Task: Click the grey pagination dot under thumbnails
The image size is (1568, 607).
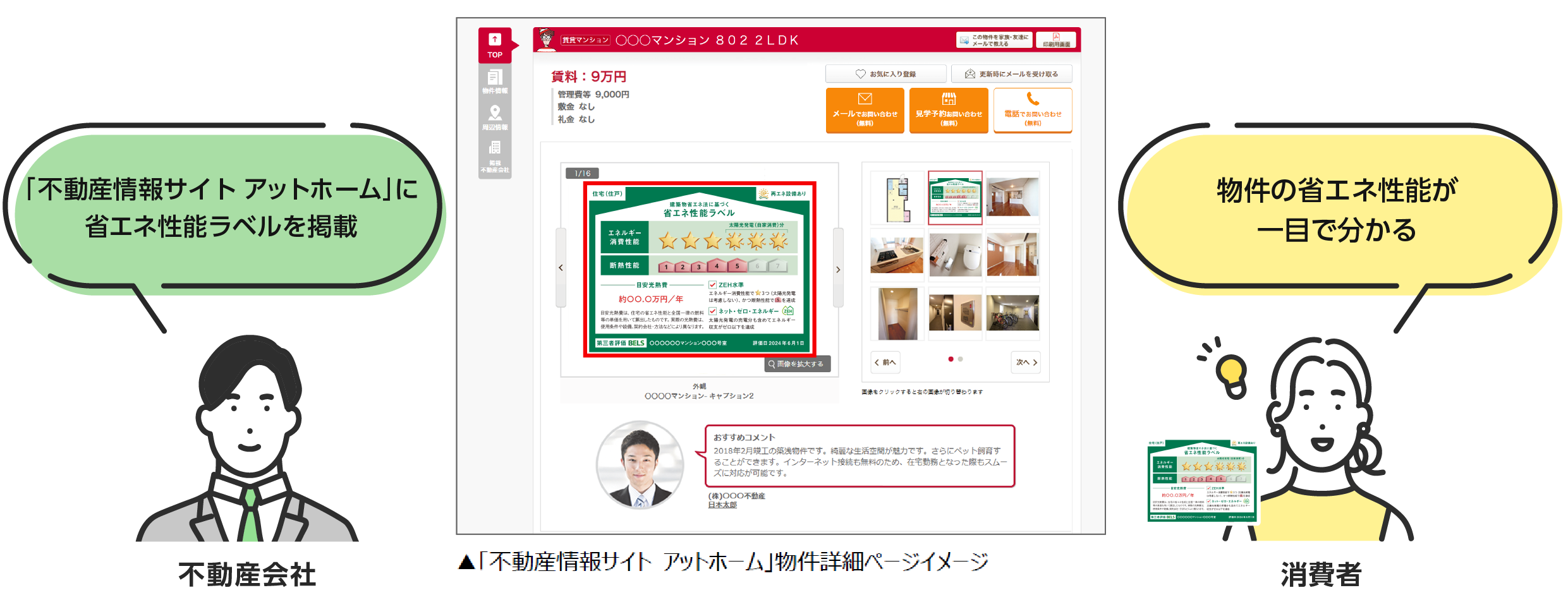Action: pos(960,359)
